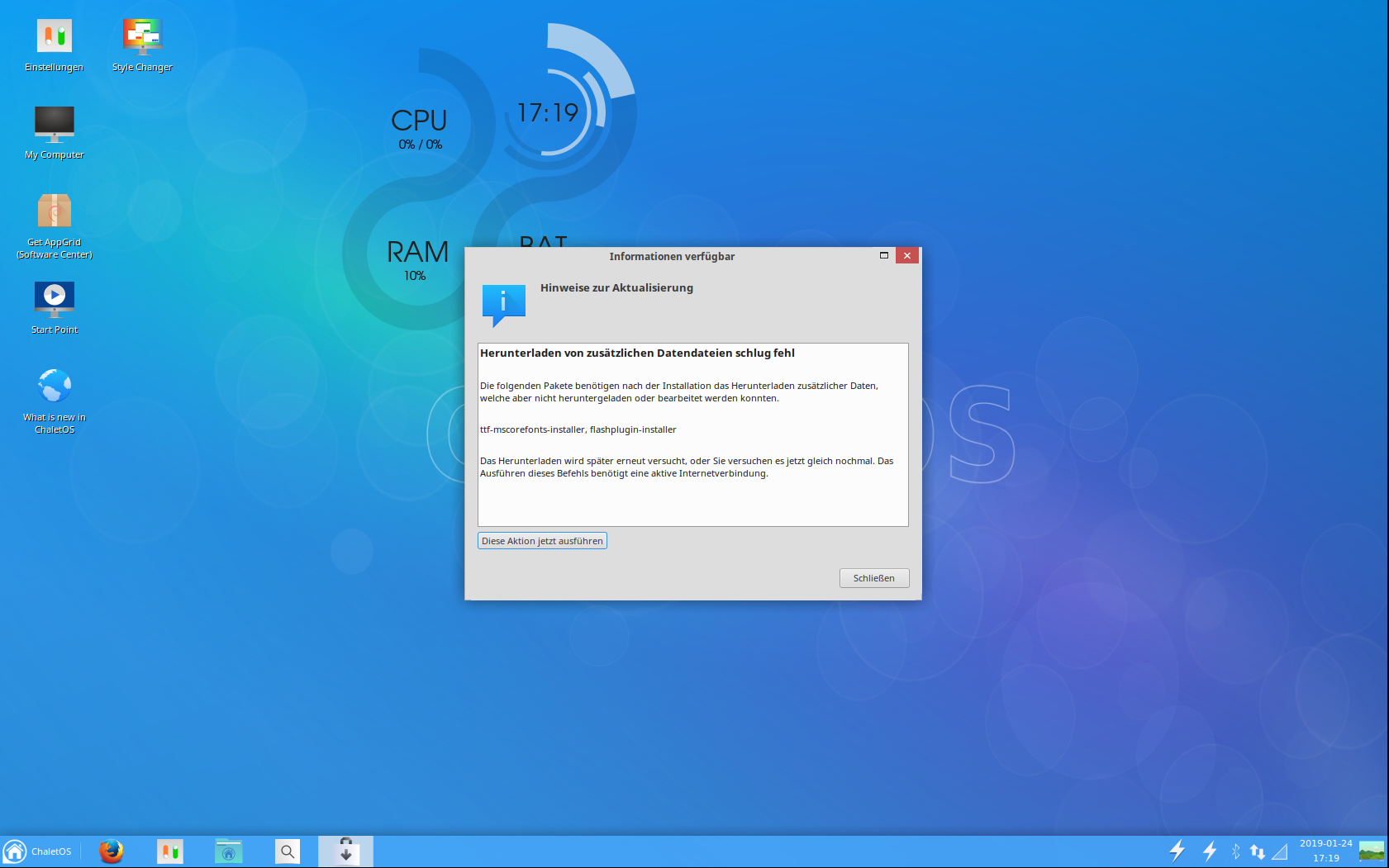The height and width of the screenshot is (868, 1389).
Task: Click the volume triangle in the tray
Action: (1280, 851)
